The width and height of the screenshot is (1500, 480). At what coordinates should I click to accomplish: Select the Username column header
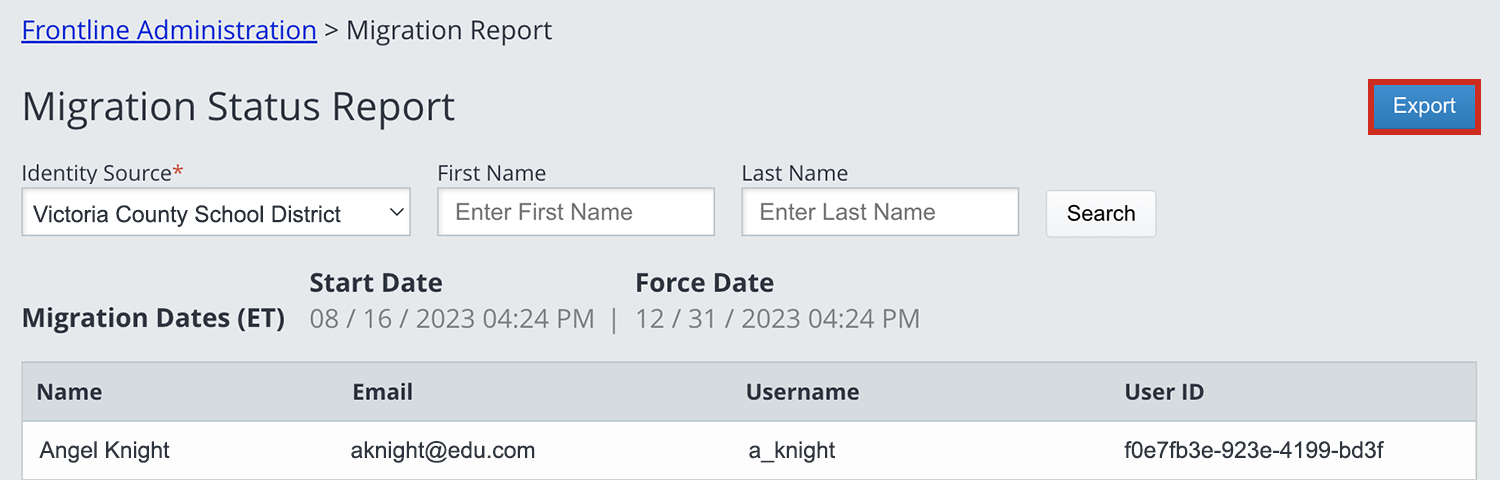pos(802,392)
